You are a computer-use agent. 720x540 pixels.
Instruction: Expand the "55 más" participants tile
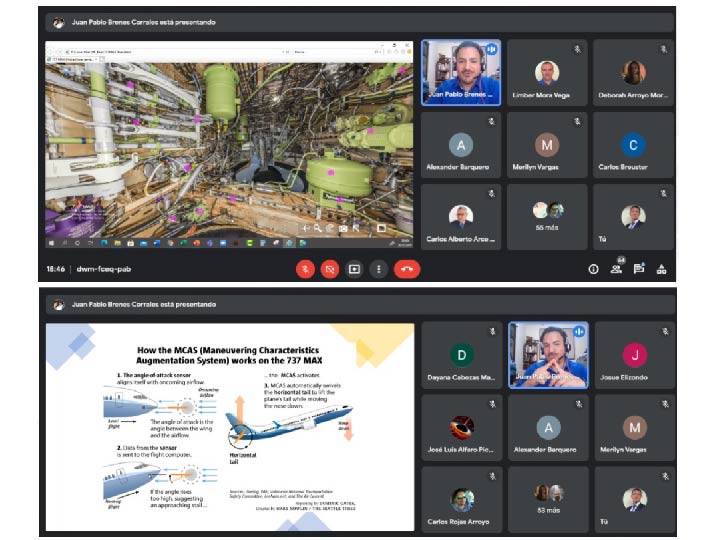click(547, 217)
